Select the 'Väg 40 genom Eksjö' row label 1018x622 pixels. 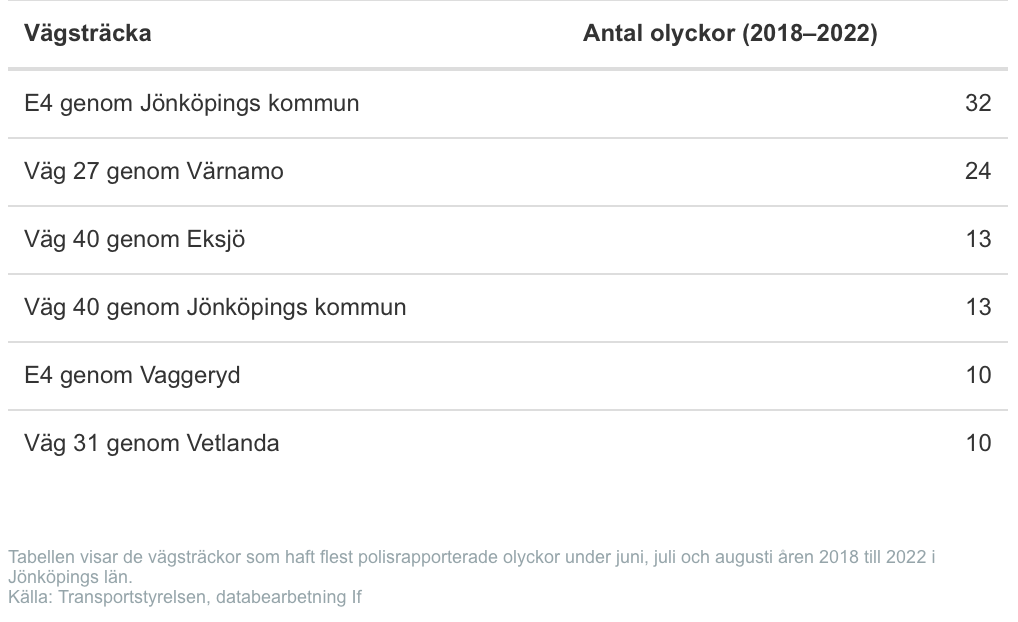135,239
